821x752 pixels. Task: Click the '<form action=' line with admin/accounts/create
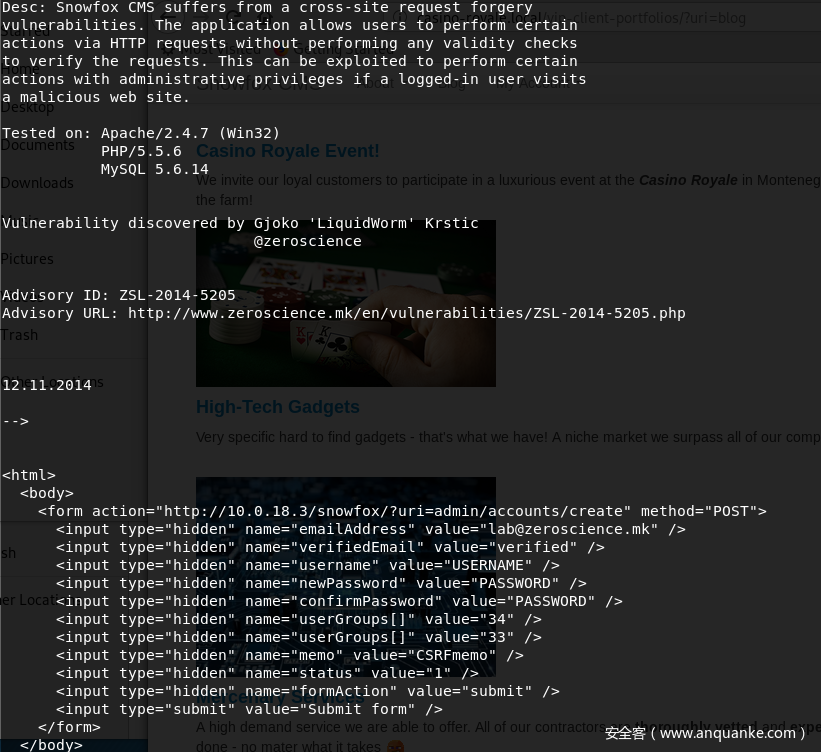point(402,511)
